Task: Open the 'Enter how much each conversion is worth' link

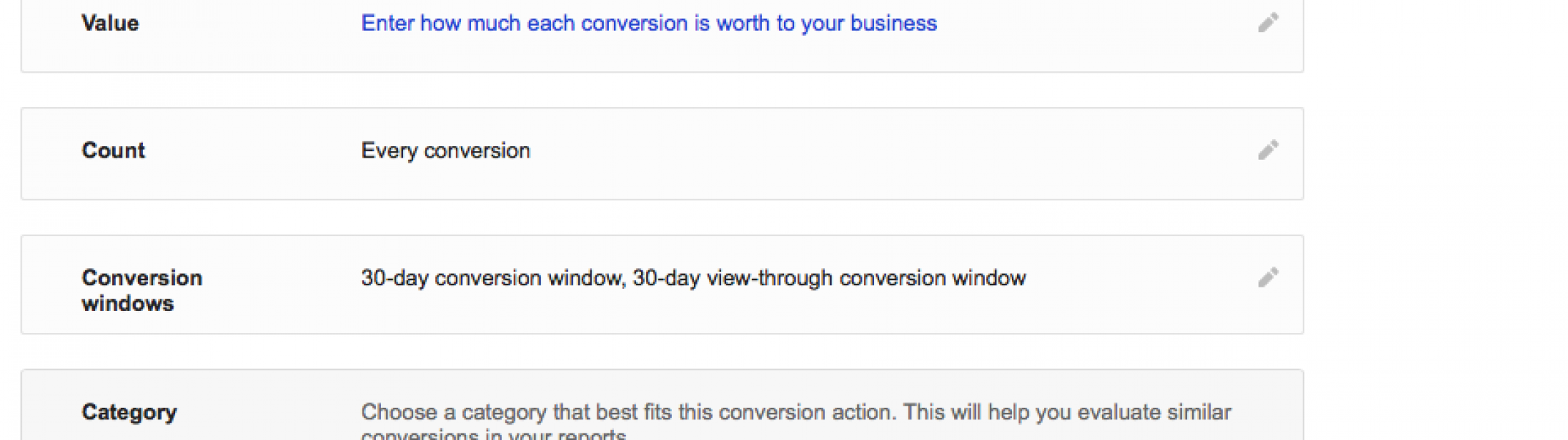Action: [648, 23]
